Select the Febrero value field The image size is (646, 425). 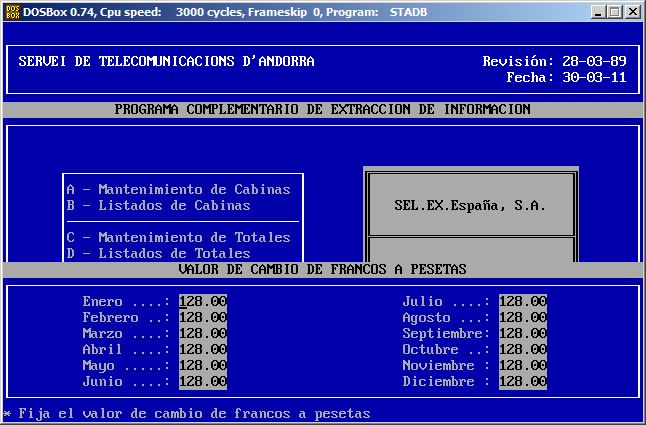pyautogui.click(x=203, y=317)
